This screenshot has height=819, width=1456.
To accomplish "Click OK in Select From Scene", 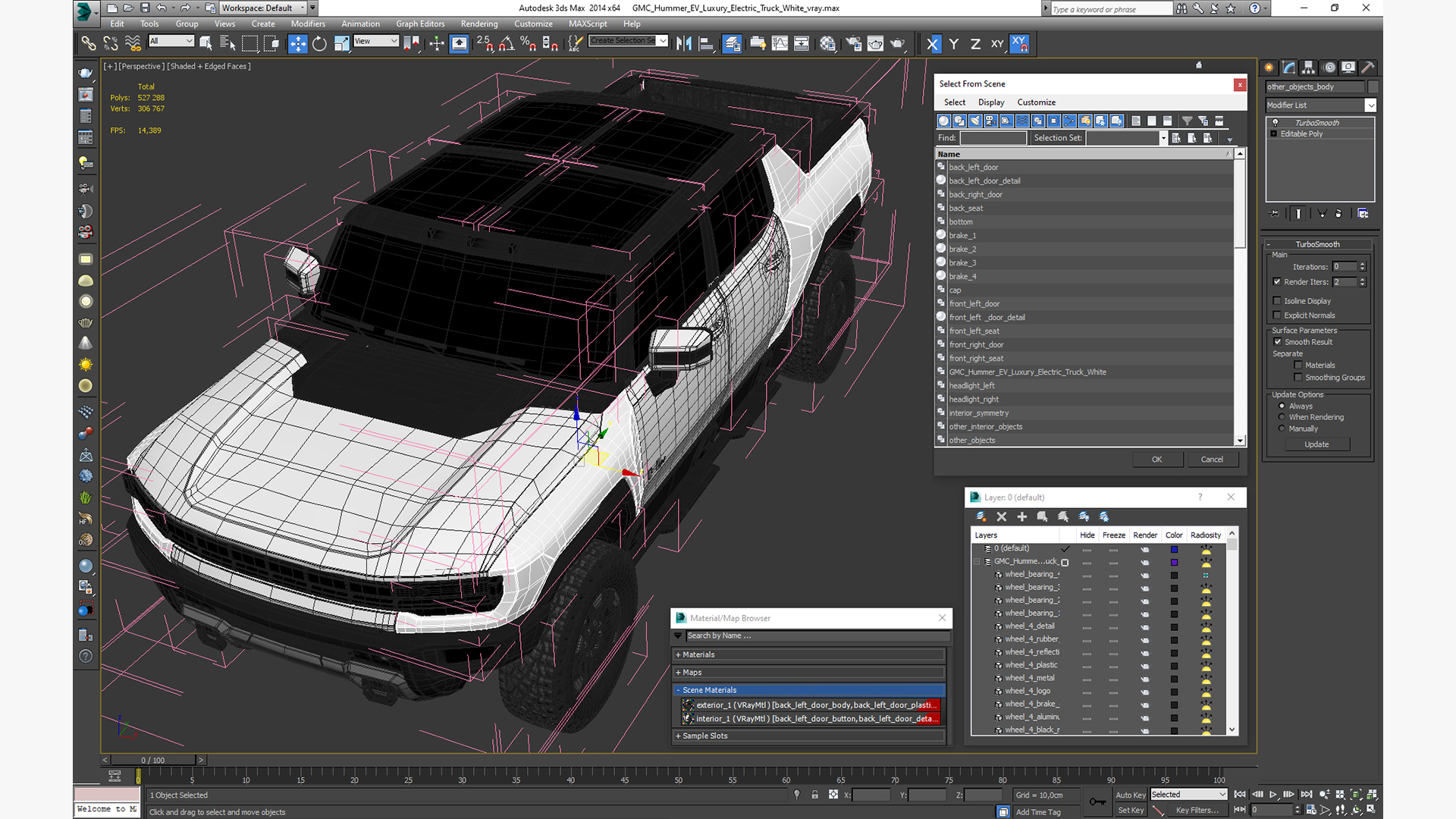I will (x=1156, y=460).
